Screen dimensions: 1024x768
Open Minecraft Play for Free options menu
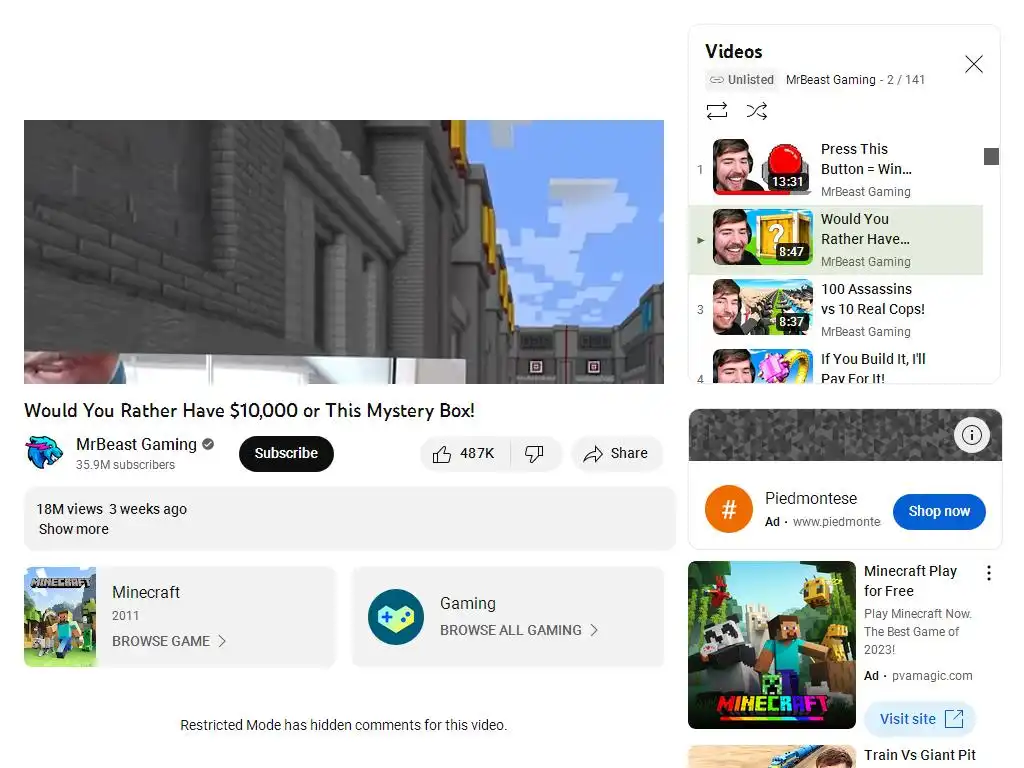click(989, 573)
